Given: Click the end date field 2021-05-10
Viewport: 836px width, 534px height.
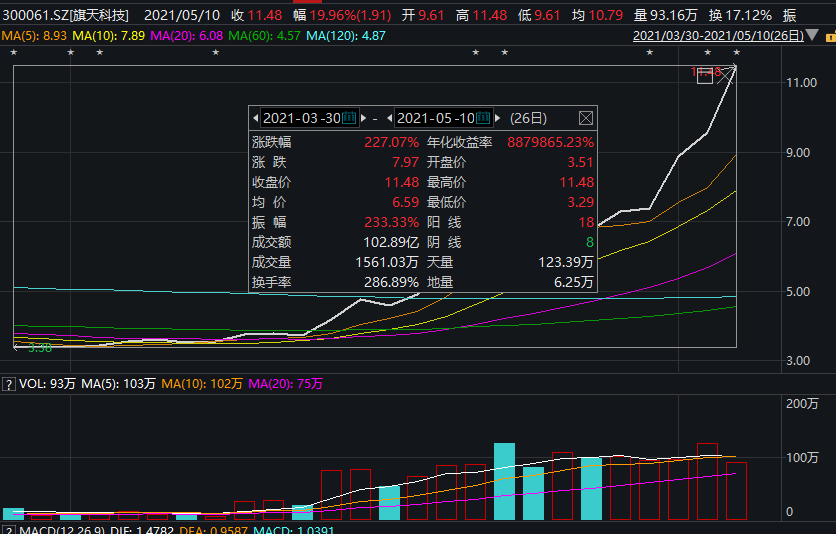Looking at the screenshot, I should (x=435, y=118).
